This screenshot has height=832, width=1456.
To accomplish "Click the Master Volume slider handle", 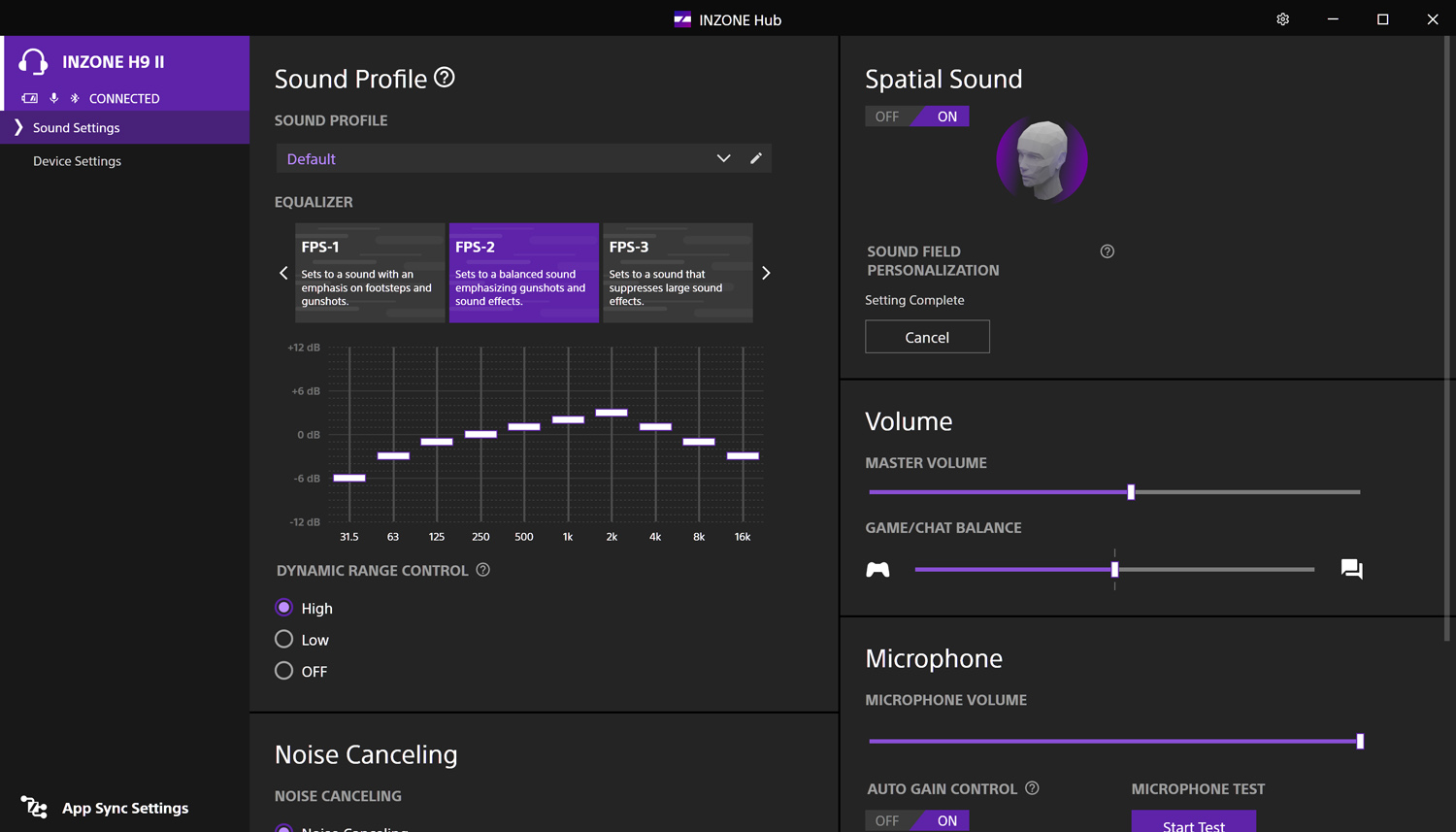I will 1131,492.
